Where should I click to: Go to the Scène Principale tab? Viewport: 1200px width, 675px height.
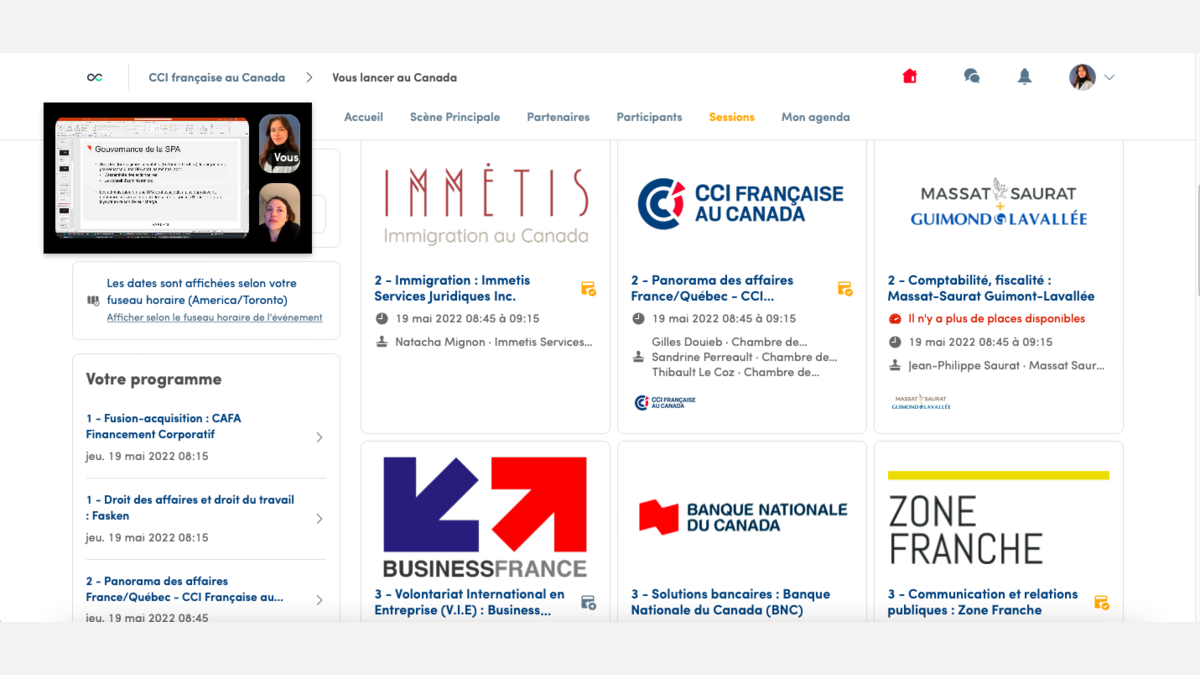pos(454,117)
